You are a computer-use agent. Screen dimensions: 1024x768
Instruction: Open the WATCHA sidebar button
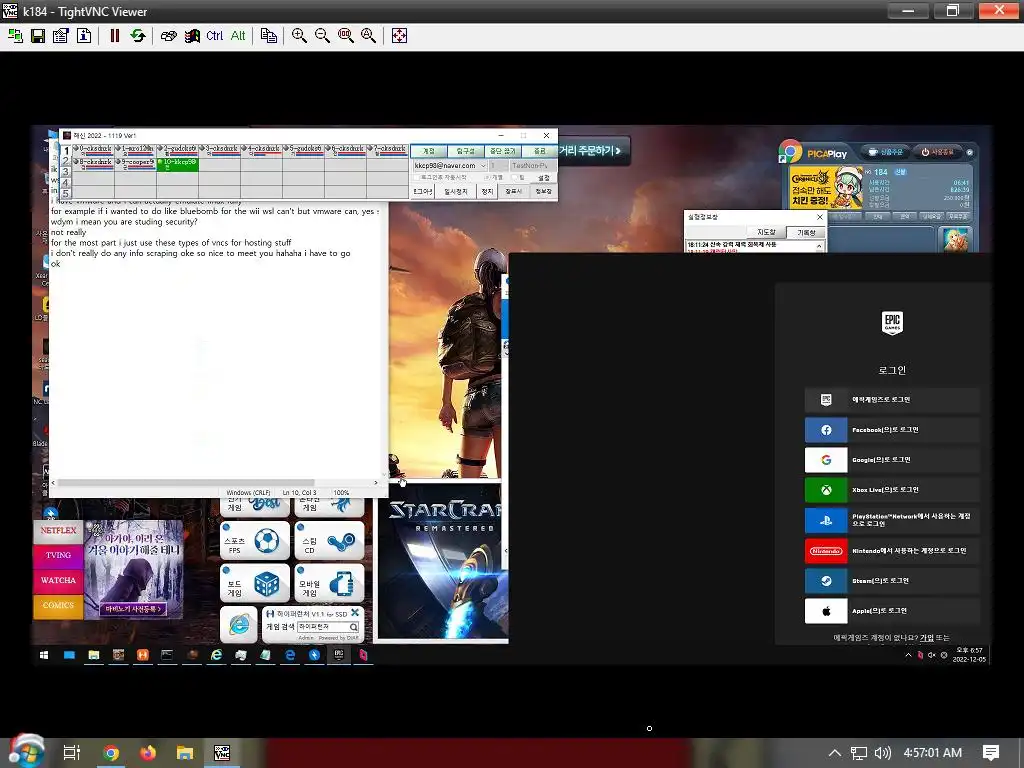point(58,581)
